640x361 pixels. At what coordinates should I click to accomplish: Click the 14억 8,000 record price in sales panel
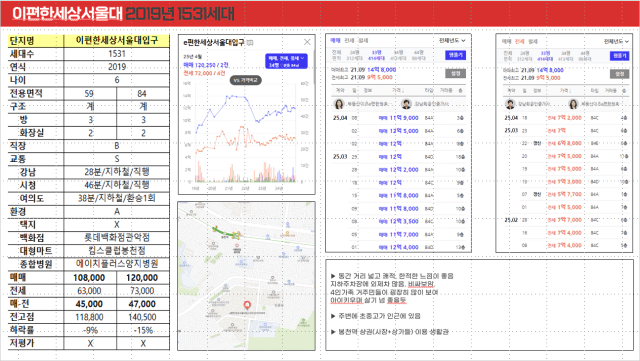click(x=382, y=70)
